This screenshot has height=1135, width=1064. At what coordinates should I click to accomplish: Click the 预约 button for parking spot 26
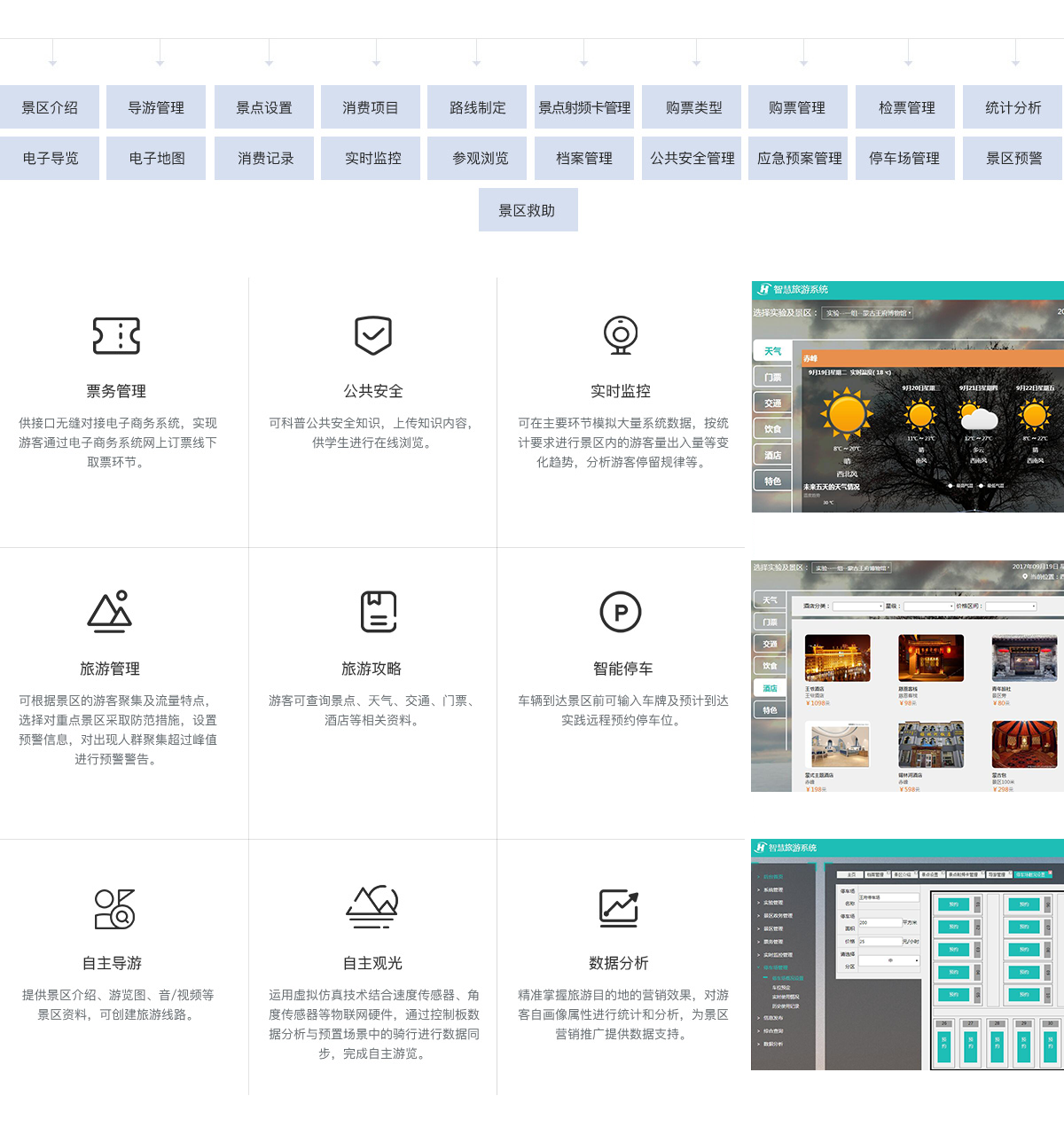pyautogui.click(x=944, y=1046)
